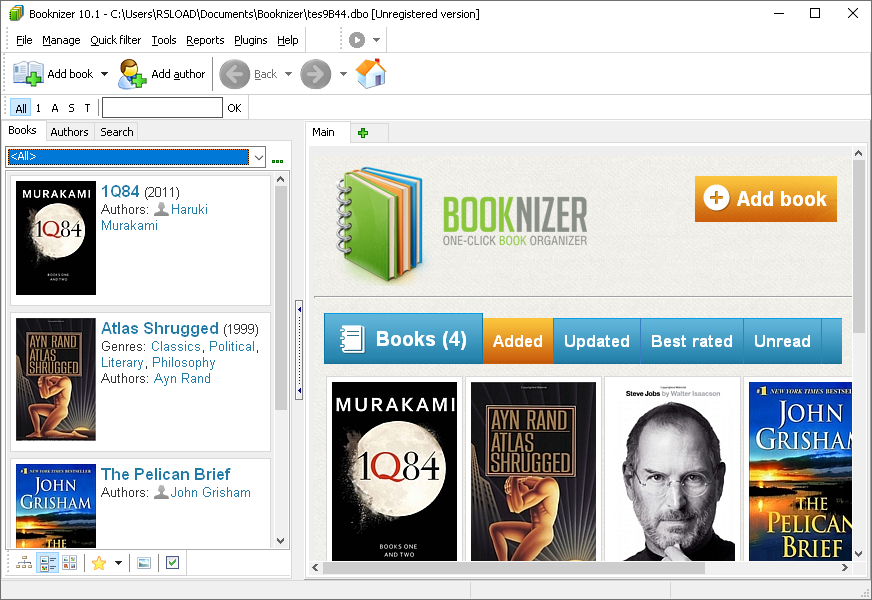Toggle the list view mode icon
Screen dimensions: 872x600
47,562
